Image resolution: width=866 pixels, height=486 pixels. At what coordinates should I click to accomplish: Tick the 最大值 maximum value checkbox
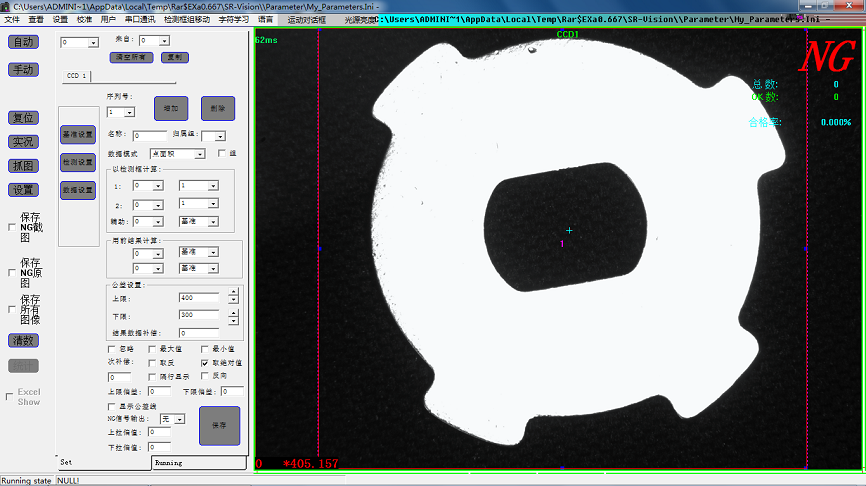[x=152, y=349]
